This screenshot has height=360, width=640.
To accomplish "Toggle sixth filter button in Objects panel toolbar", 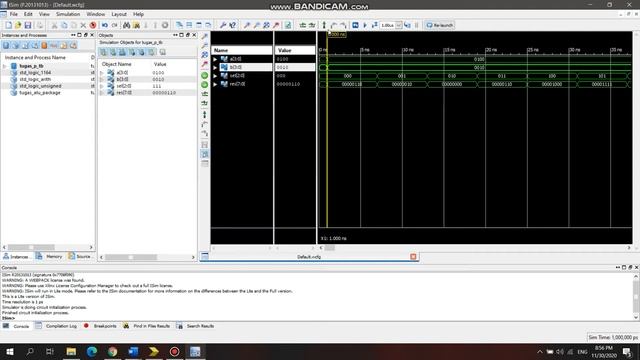I will click(x=151, y=52).
